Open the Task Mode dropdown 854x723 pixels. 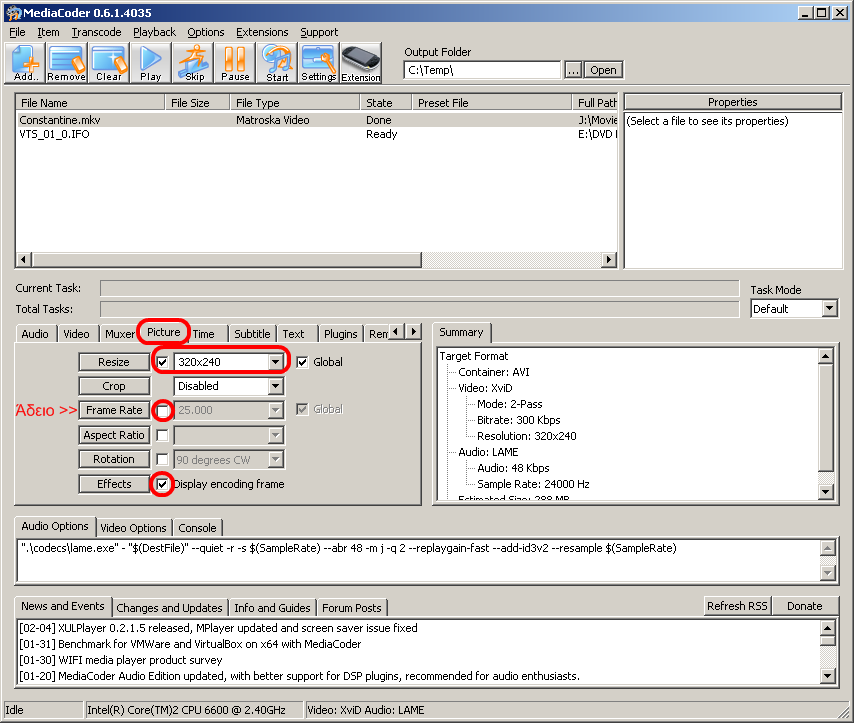click(x=829, y=309)
